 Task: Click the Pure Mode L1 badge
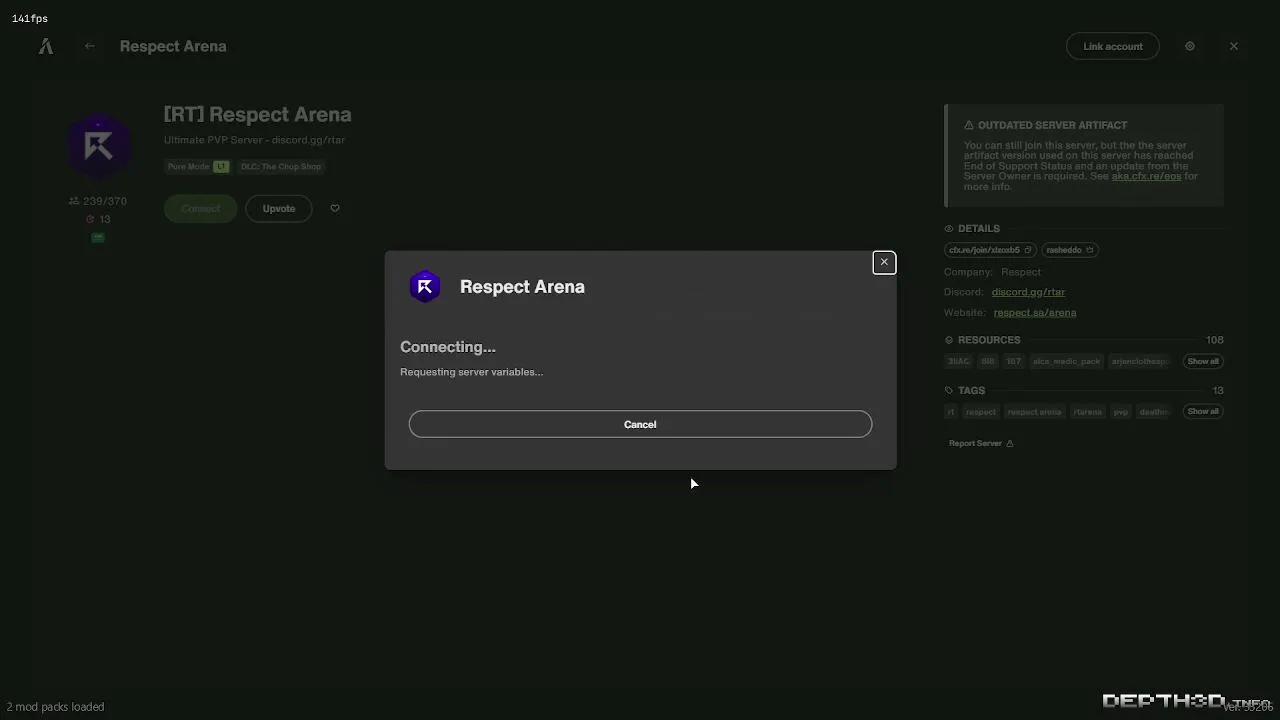point(198,167)
